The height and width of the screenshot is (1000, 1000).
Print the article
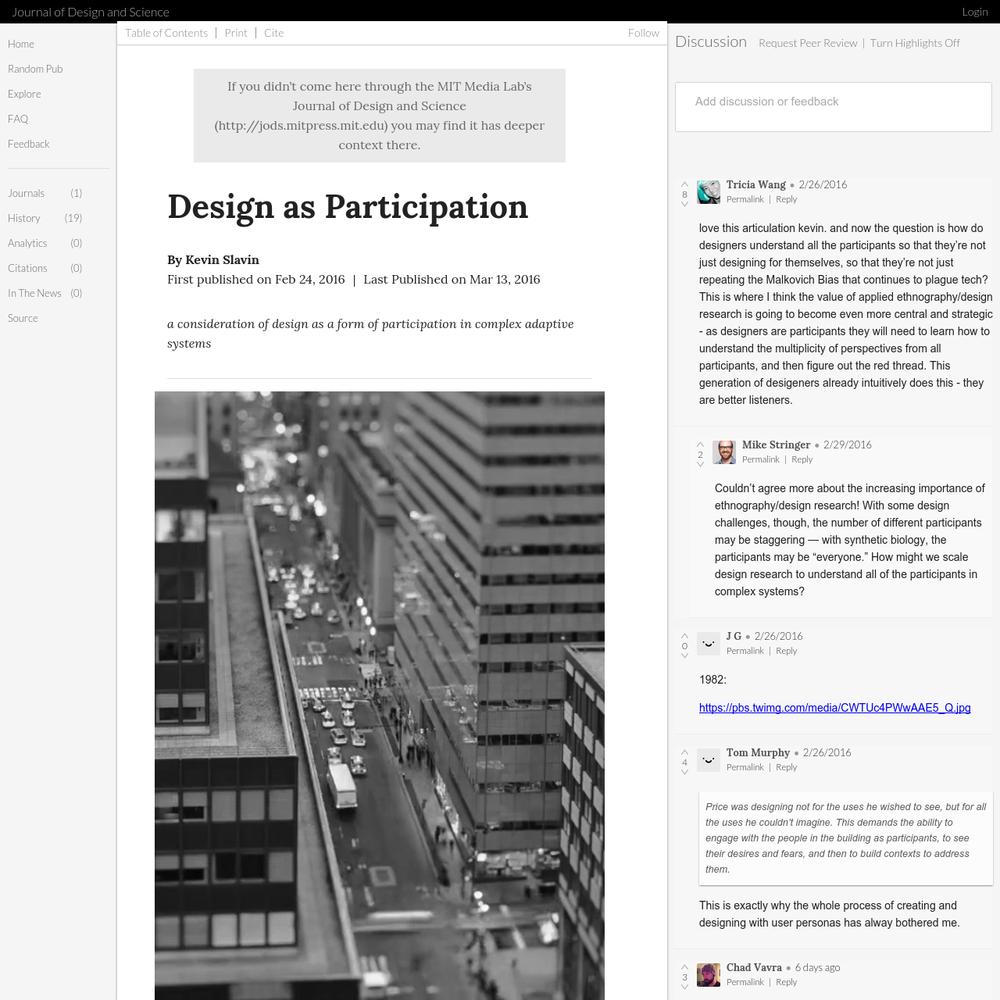point(235,33)
